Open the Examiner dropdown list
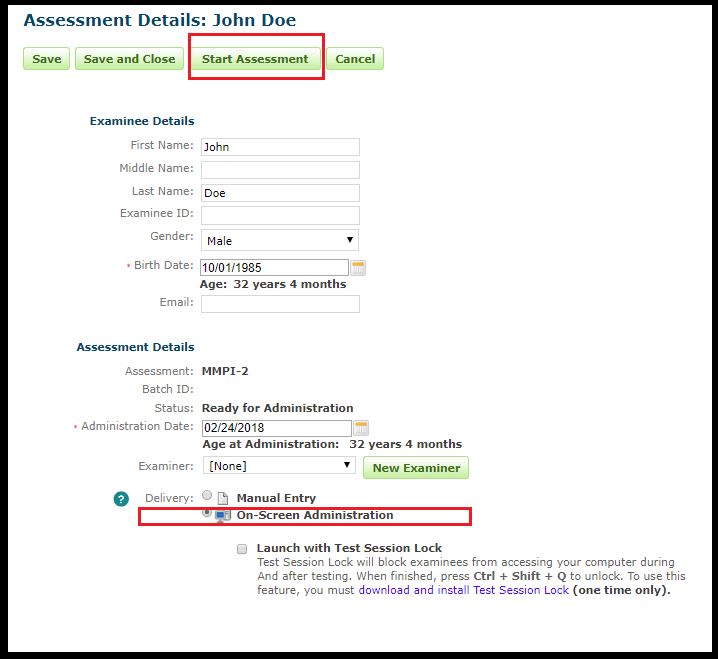The image size is (718, 659). coord(279,466)
